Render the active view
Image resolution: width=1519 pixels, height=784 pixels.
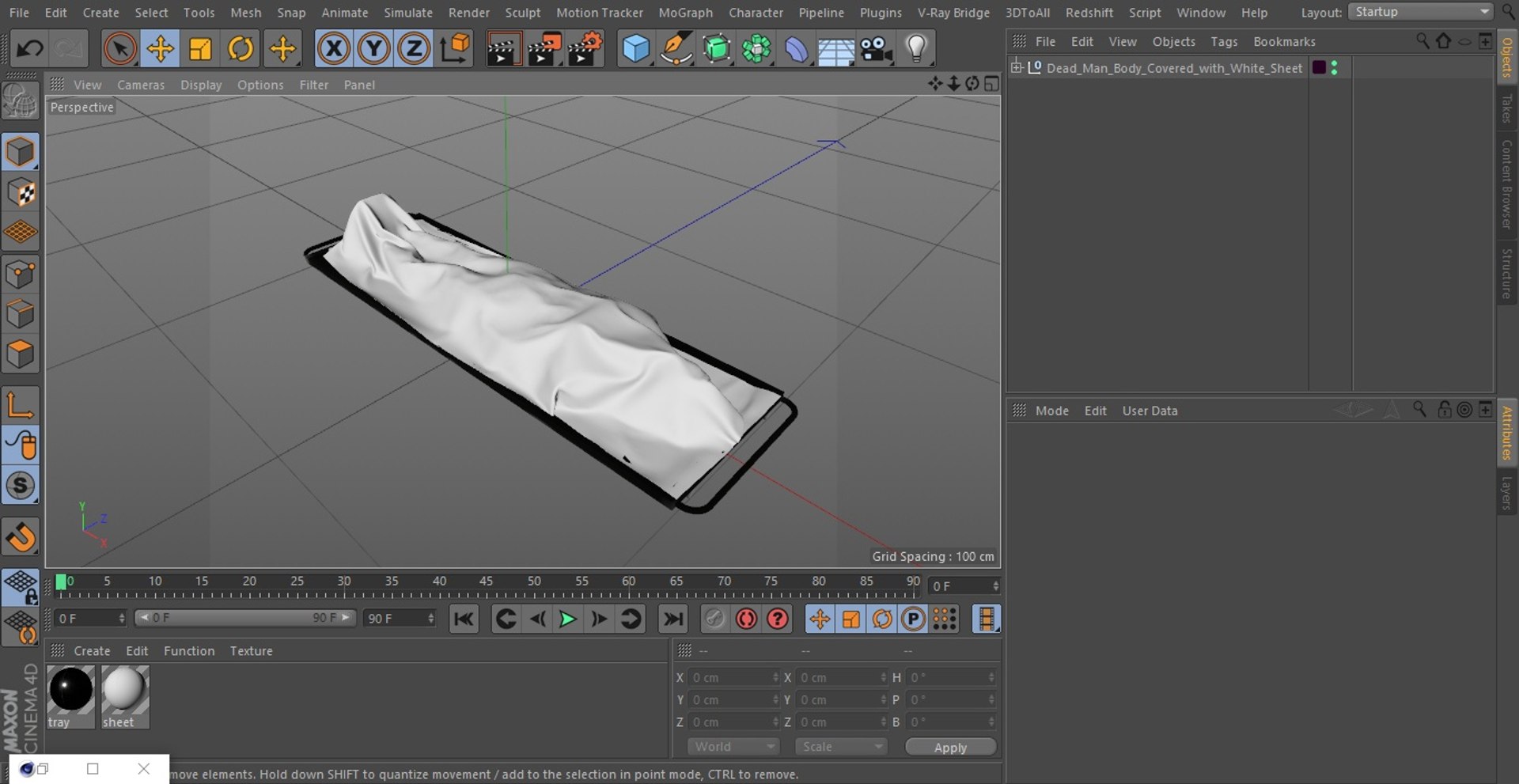pos(502,49)
